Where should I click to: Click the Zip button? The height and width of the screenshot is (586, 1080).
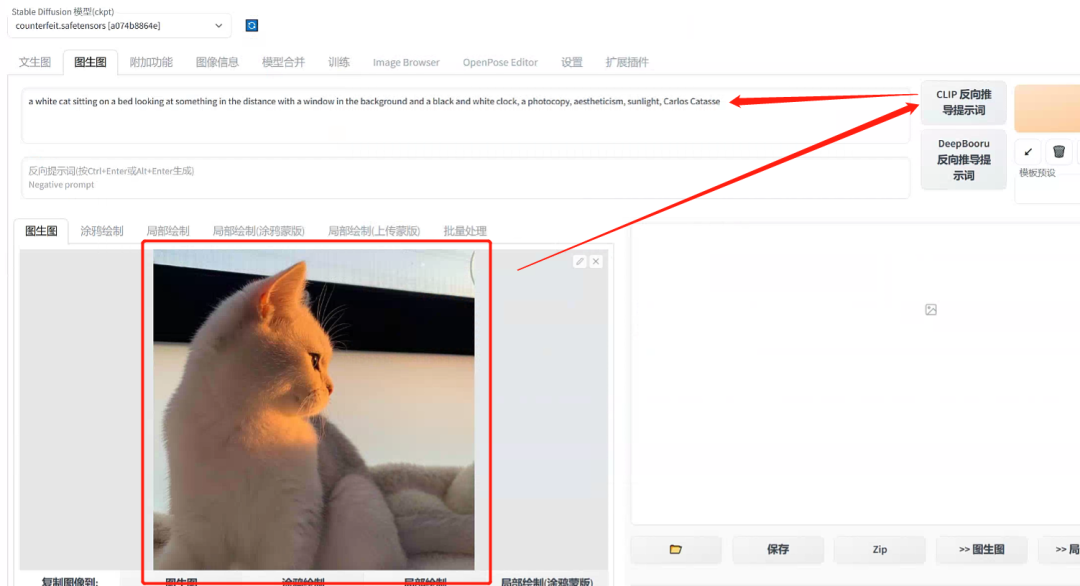(880, 550)
